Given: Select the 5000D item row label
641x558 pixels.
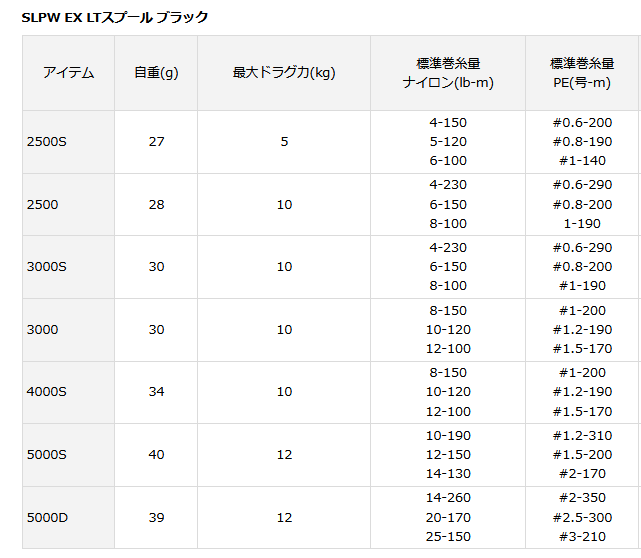Looking at the screenshot, I should (x=47, y=517).
